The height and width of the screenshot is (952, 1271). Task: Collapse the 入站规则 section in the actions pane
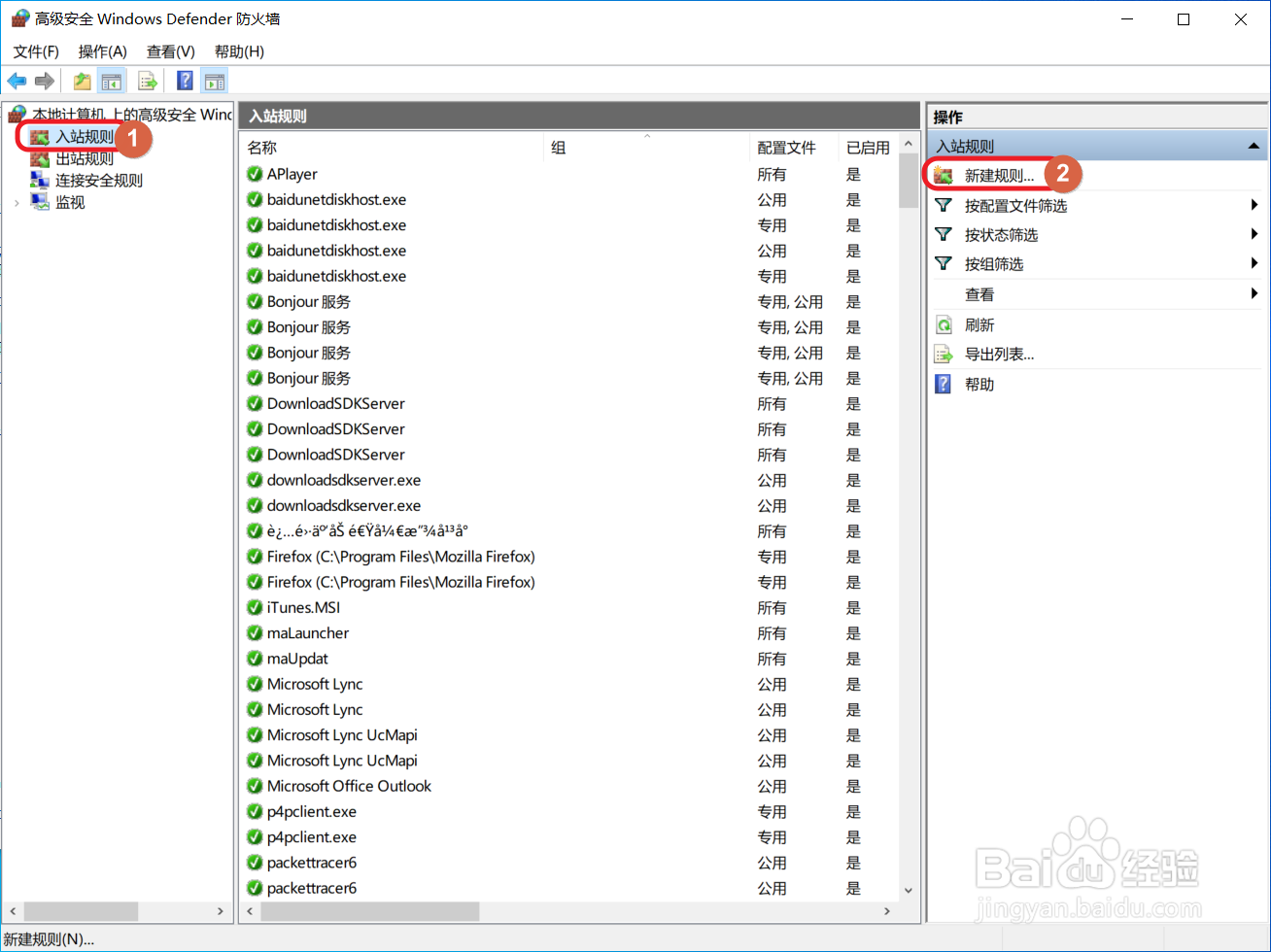(x=1254, y=147)
